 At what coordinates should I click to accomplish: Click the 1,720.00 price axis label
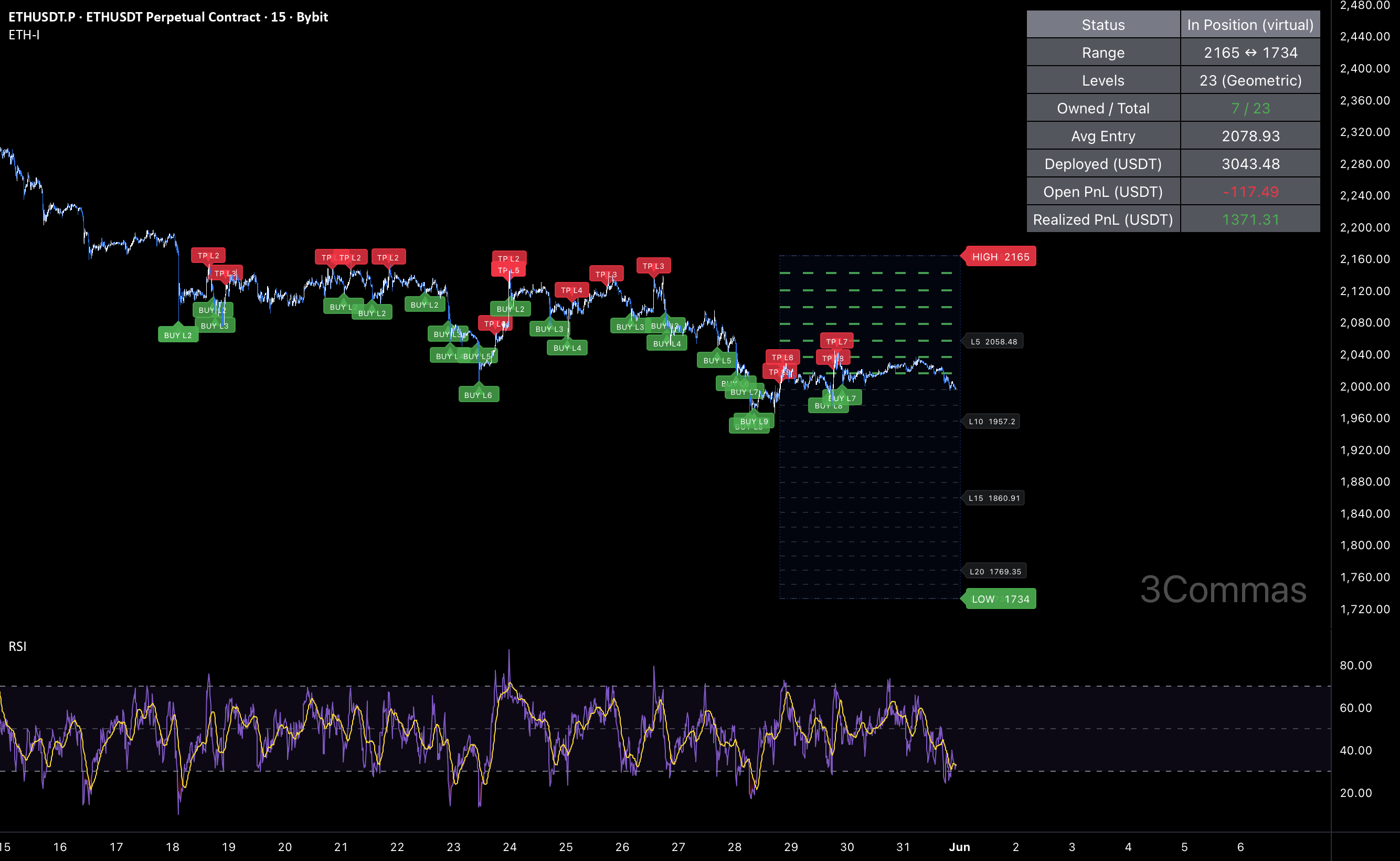tap(1365, 610)
